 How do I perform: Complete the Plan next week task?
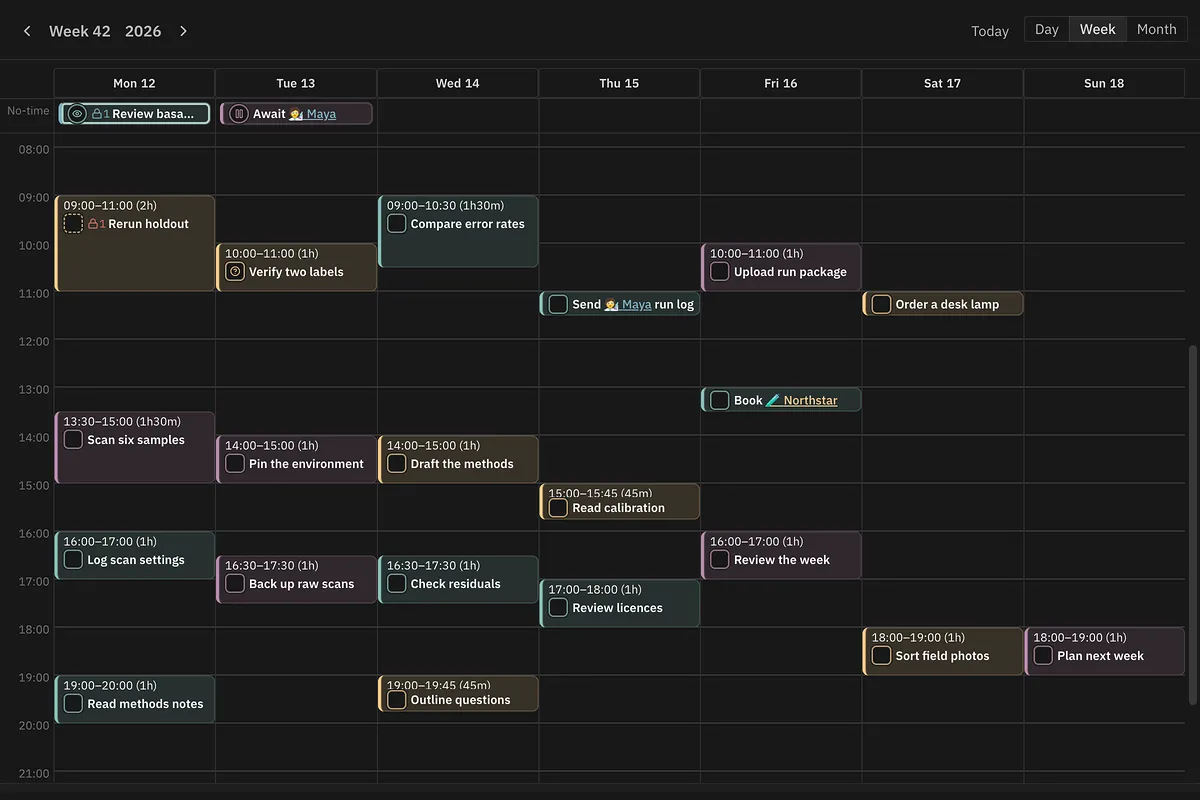pos(1043,656)
